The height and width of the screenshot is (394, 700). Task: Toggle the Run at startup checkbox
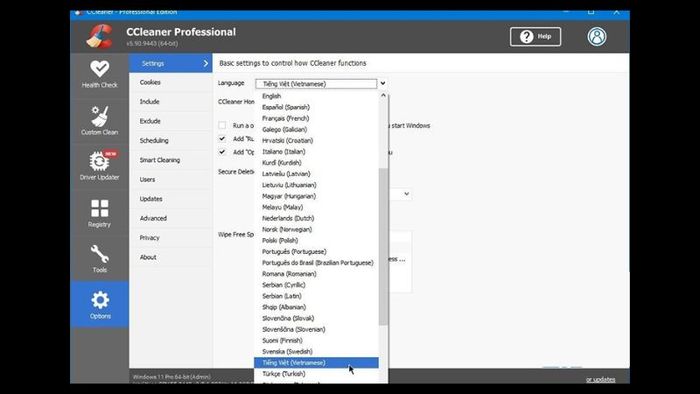pos(222,125)
